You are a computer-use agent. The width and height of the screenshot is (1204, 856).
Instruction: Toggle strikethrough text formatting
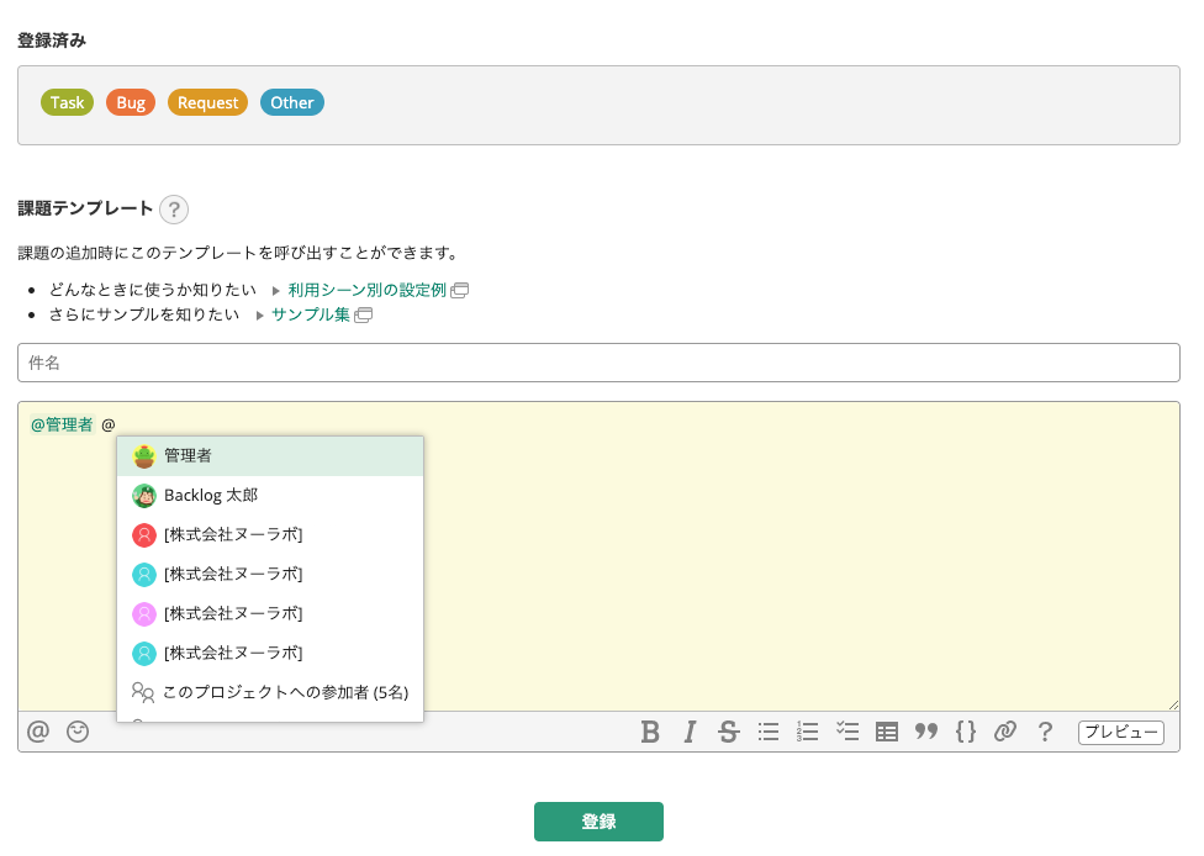pos(728,732)
